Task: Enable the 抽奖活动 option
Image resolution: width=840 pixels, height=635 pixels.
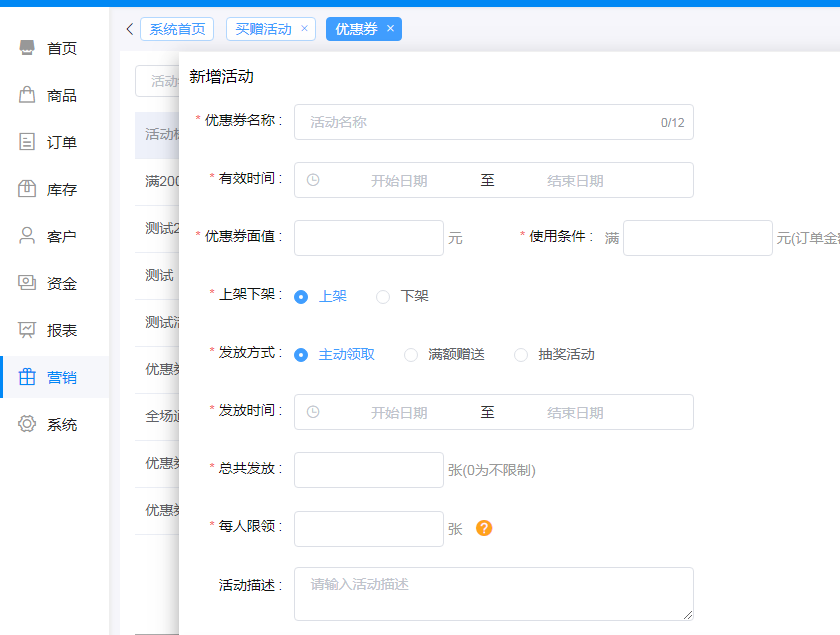Action: [521, 354]
